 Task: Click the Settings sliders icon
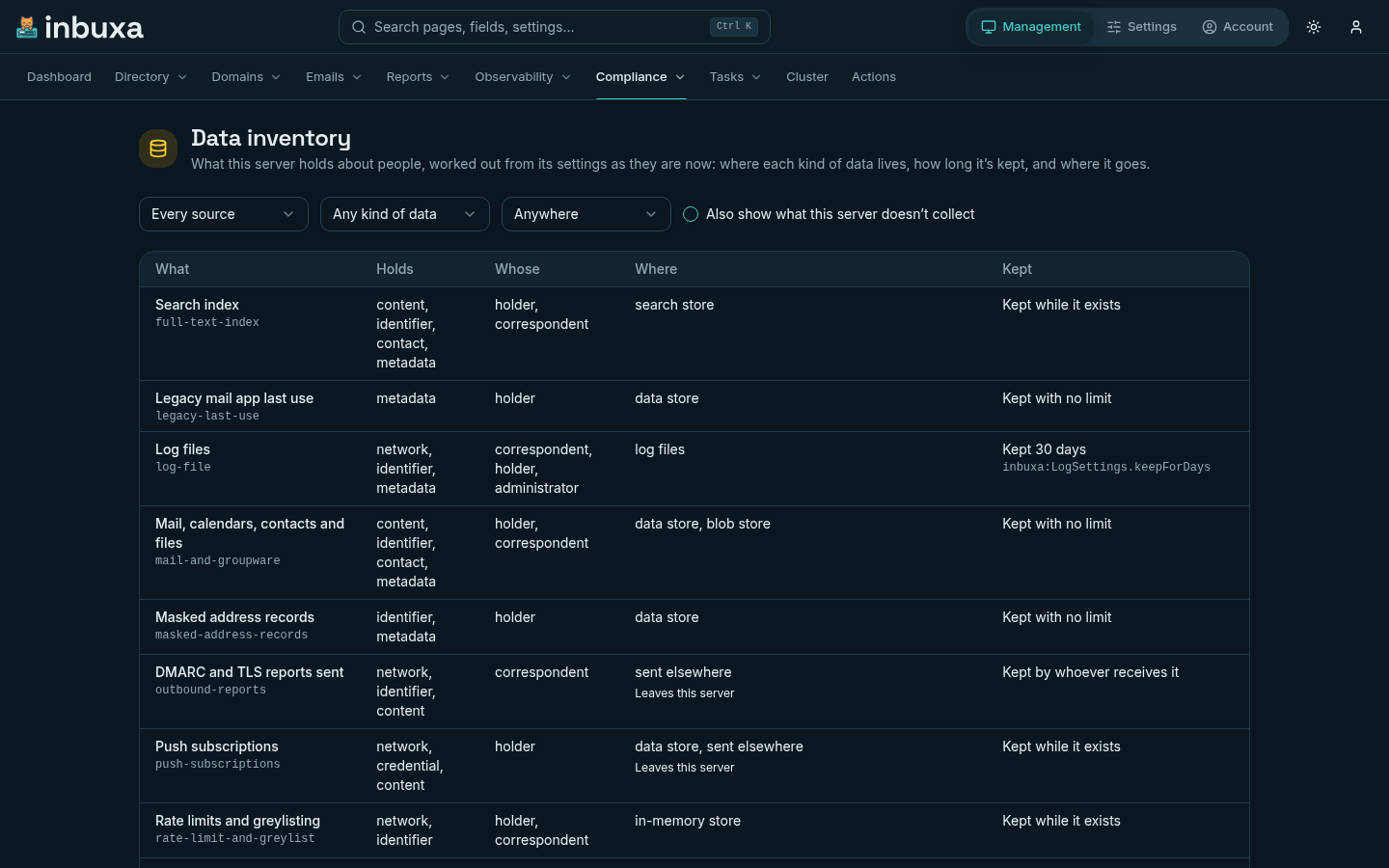1114,27
